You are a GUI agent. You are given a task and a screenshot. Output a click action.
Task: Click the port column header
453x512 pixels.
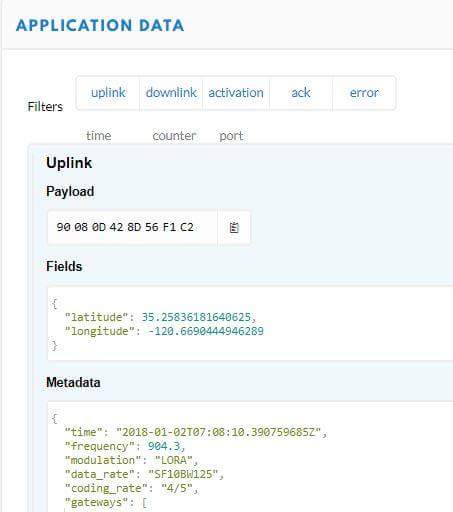(231, 136)
